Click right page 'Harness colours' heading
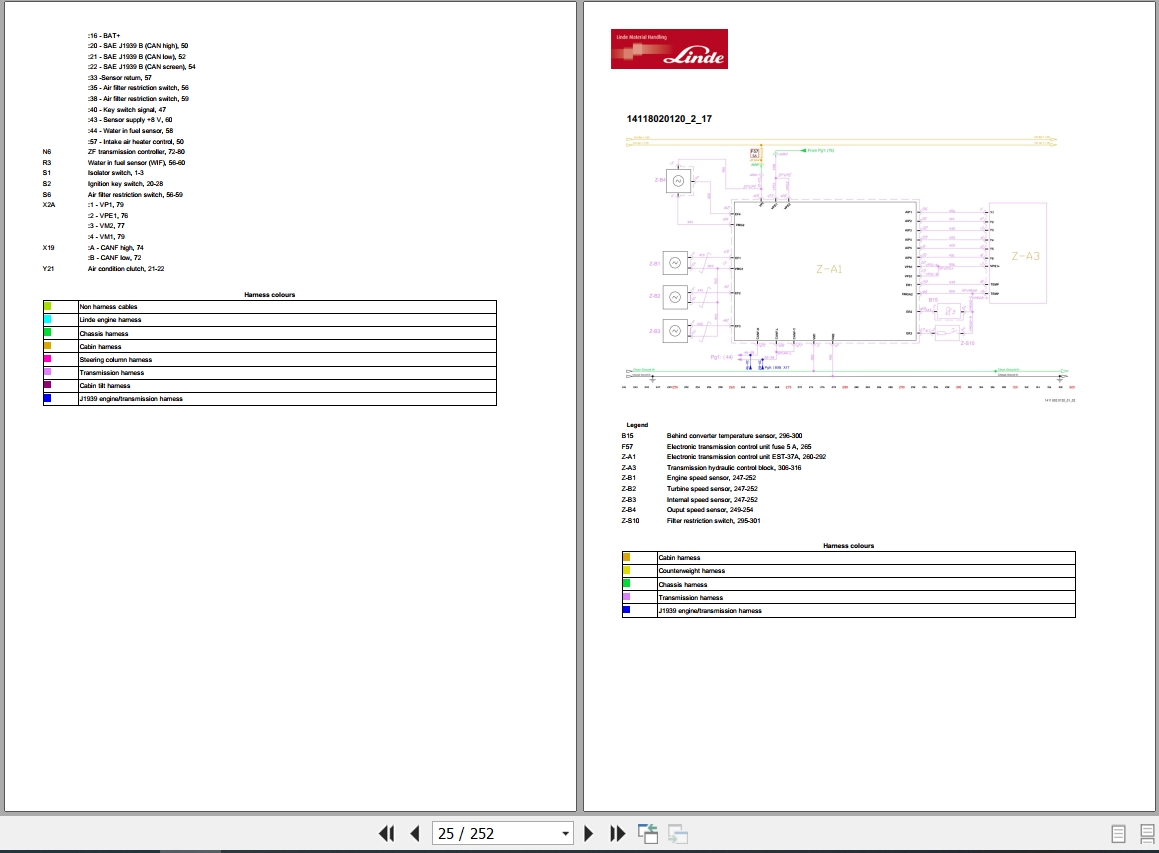 pyautogui.click(x=849, y=546)
